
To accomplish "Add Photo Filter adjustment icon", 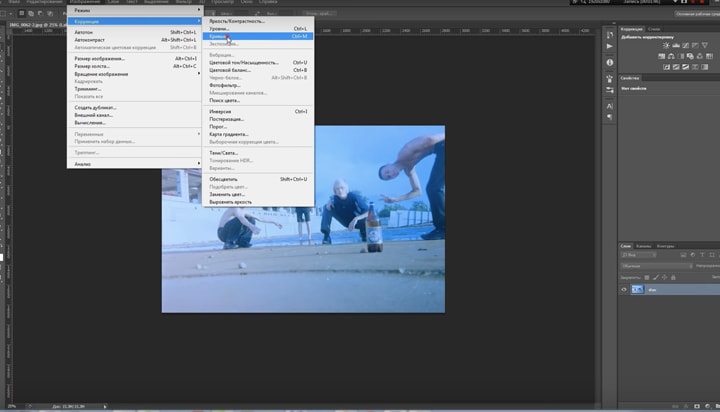I will pyautogui.click(x=690, y=56).
